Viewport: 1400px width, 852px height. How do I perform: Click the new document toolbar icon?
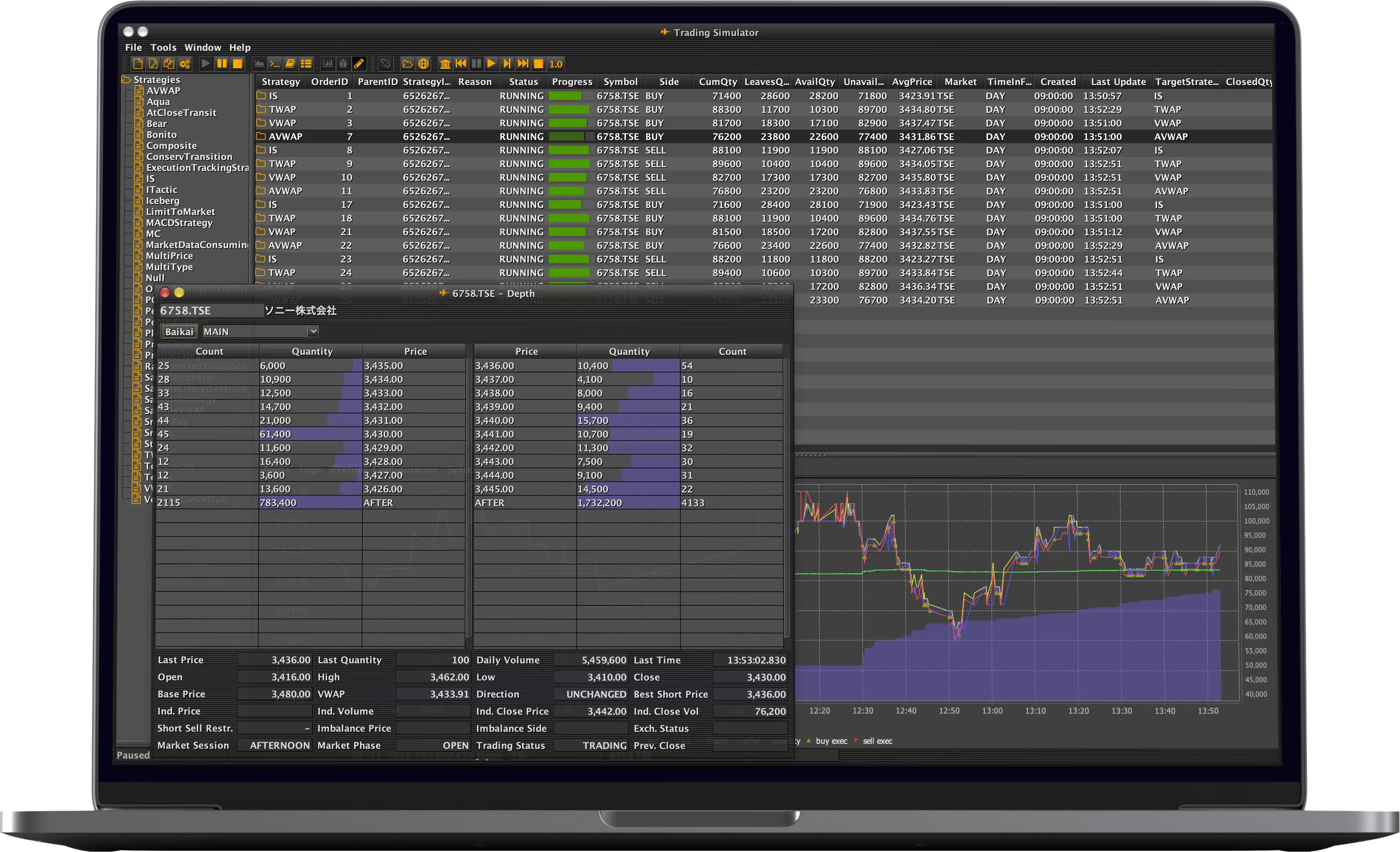tap(138, 64)
